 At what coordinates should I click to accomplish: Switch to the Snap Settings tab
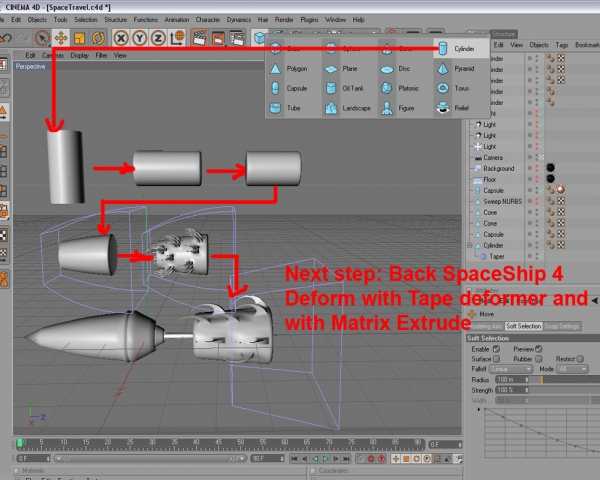[562, 326]
